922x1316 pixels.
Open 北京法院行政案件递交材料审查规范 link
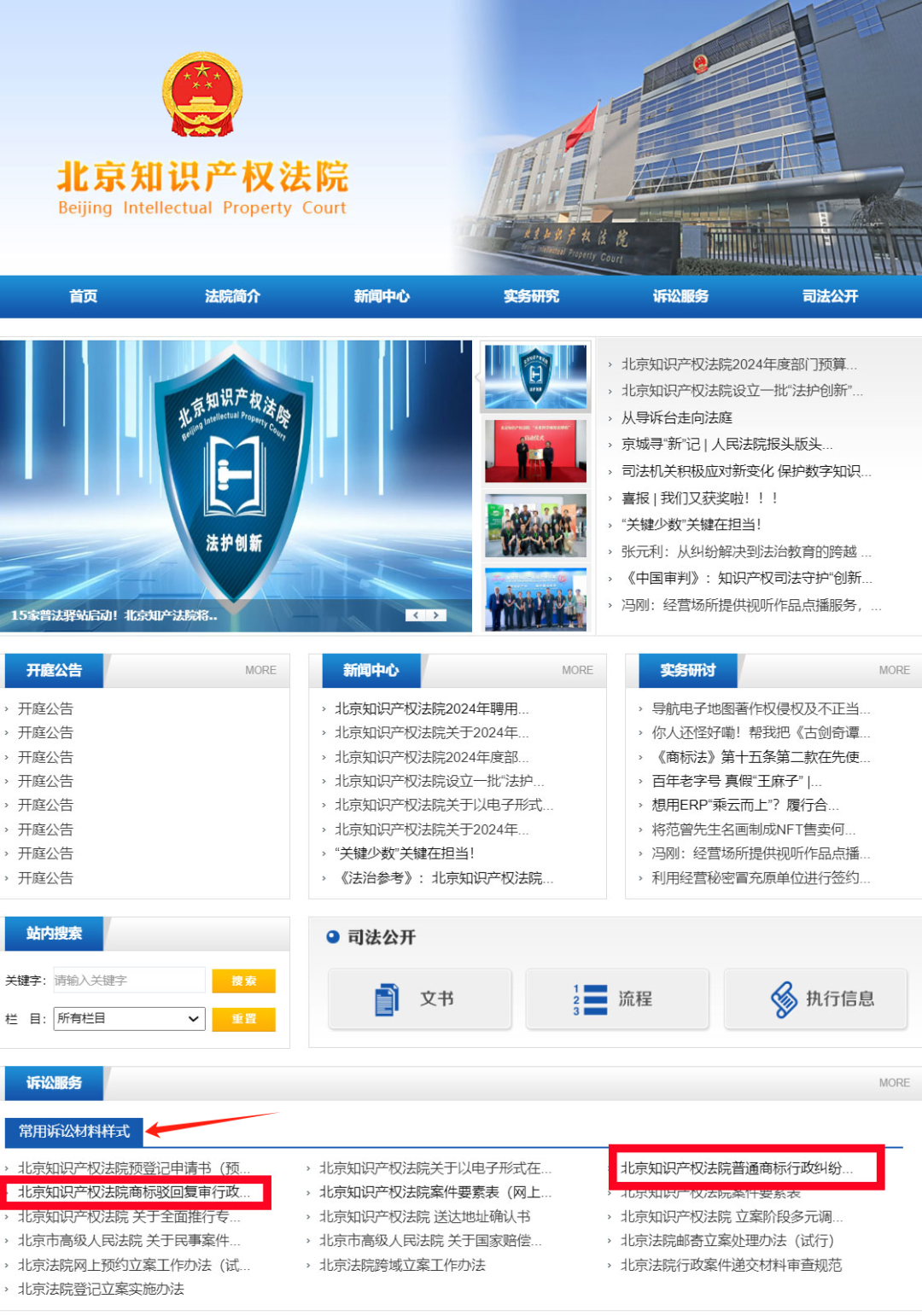point(731,1265)
